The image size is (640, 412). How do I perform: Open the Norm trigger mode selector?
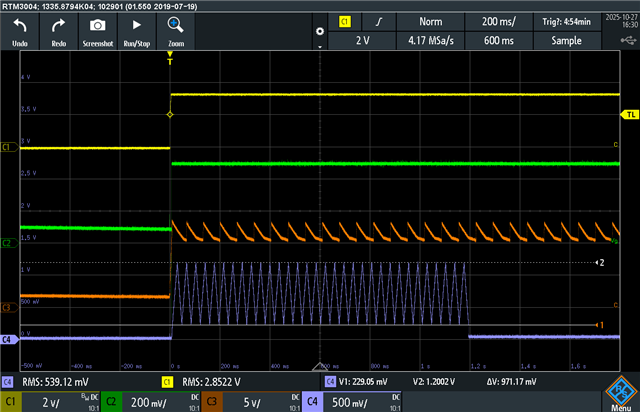[429, 21]
